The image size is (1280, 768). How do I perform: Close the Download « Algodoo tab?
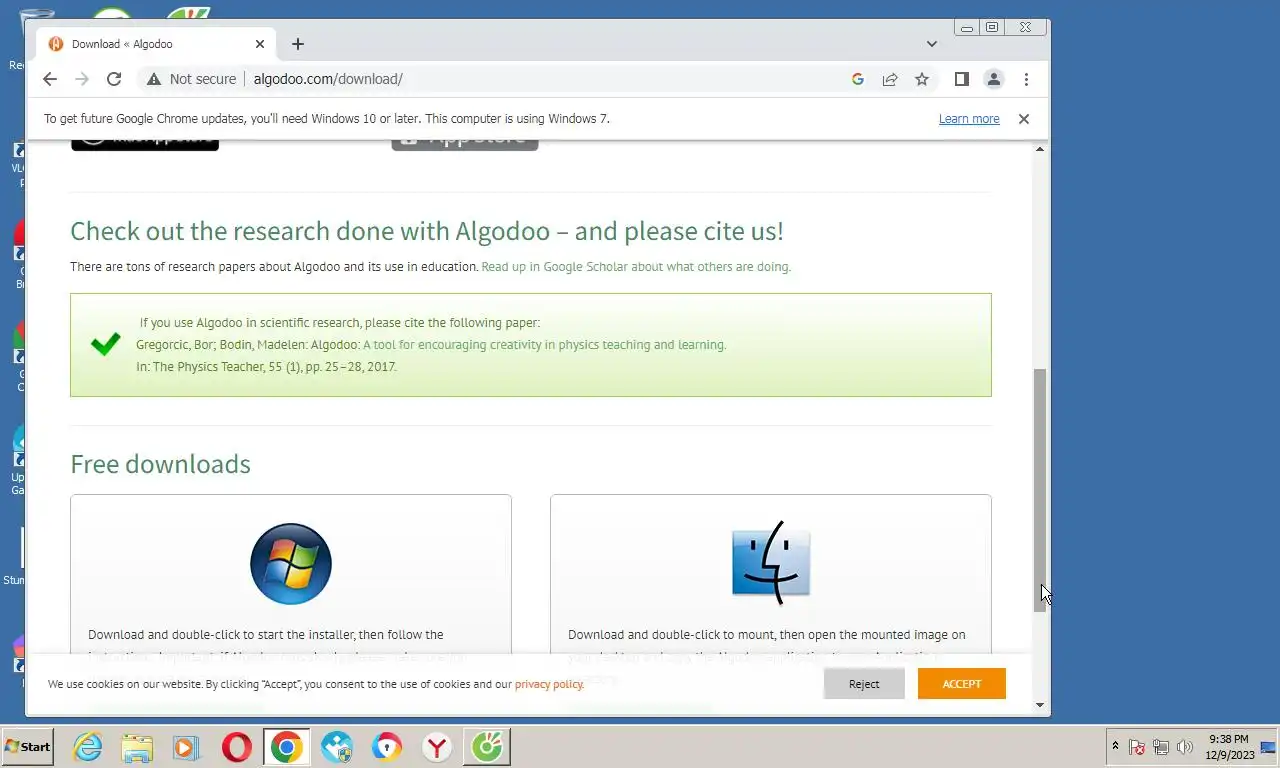coord(260,44)
